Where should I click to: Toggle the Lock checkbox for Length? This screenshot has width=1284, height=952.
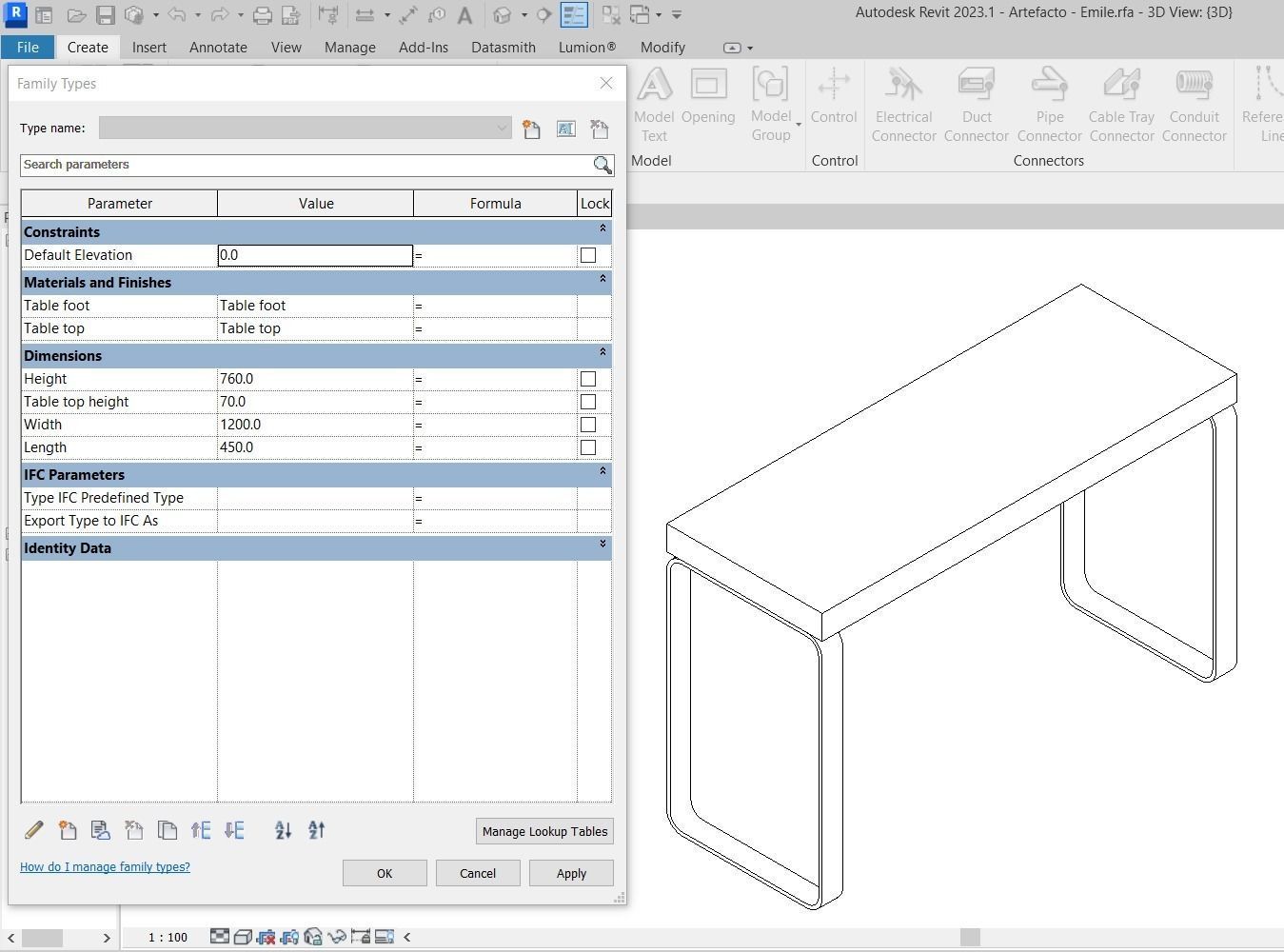pyautogui.click(x=588, y=447)
